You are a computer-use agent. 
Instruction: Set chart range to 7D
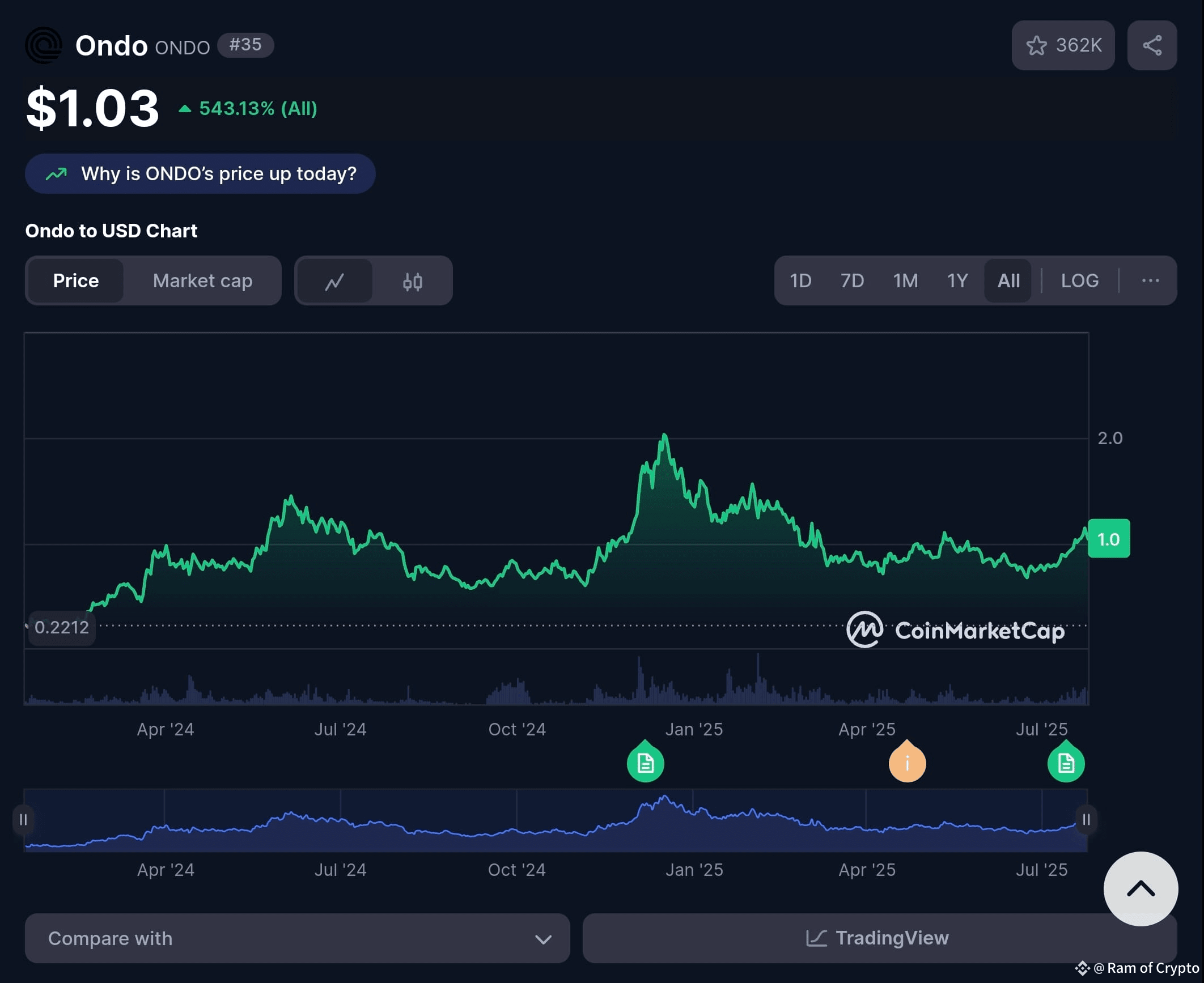852,280
